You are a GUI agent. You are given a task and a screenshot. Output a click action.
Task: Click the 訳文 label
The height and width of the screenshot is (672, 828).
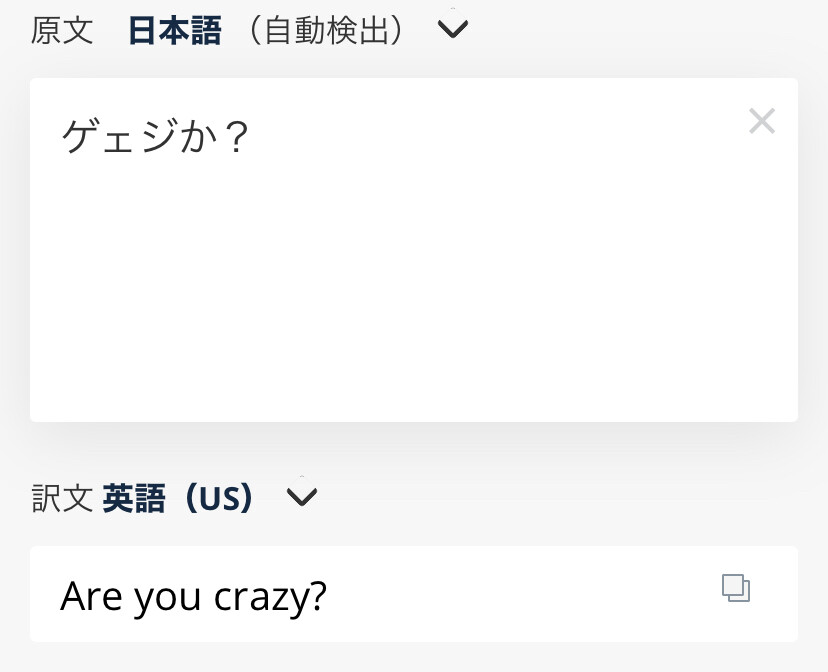click(x=62, y=497)
